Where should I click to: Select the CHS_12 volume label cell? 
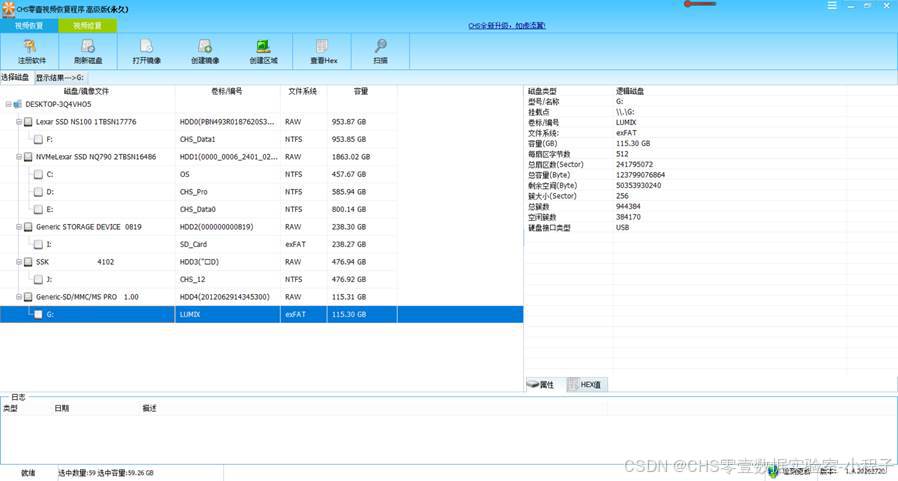tap(192, 279)
